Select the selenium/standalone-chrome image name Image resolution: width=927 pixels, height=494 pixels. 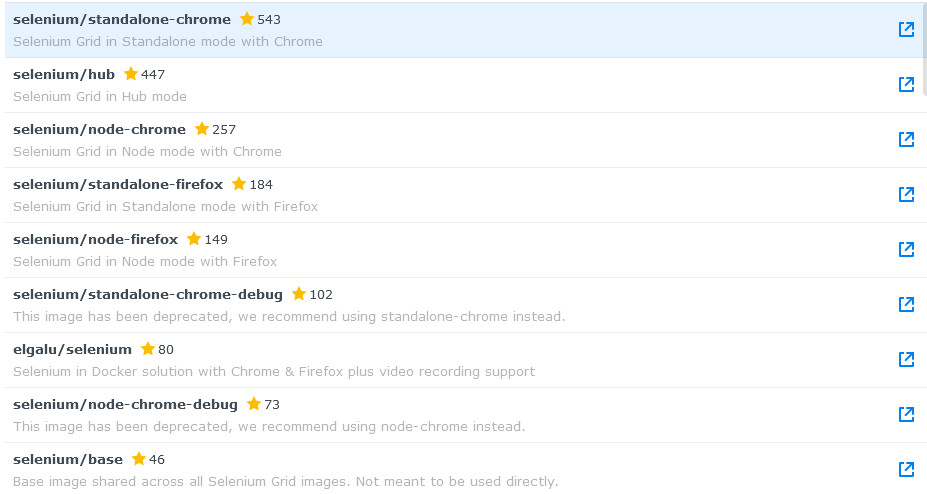122,20
